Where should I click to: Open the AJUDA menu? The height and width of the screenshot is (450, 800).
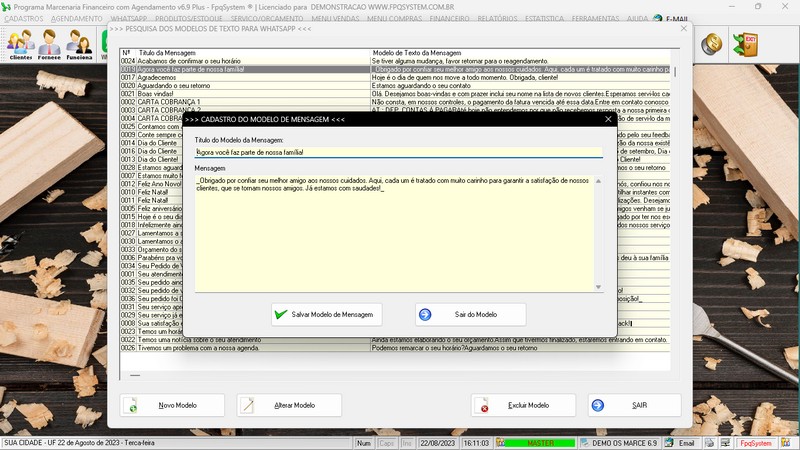point(637,18)
